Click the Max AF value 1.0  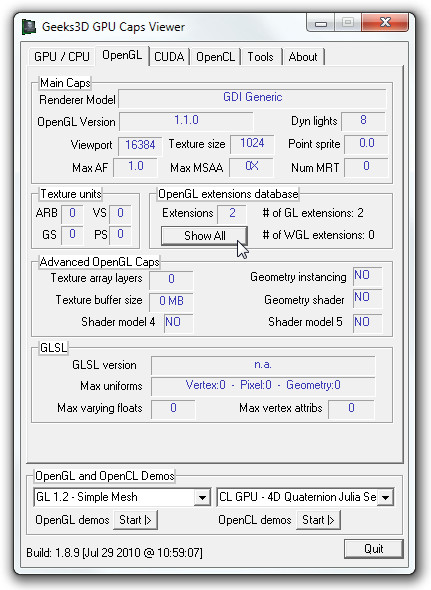[x=136, y=167]
